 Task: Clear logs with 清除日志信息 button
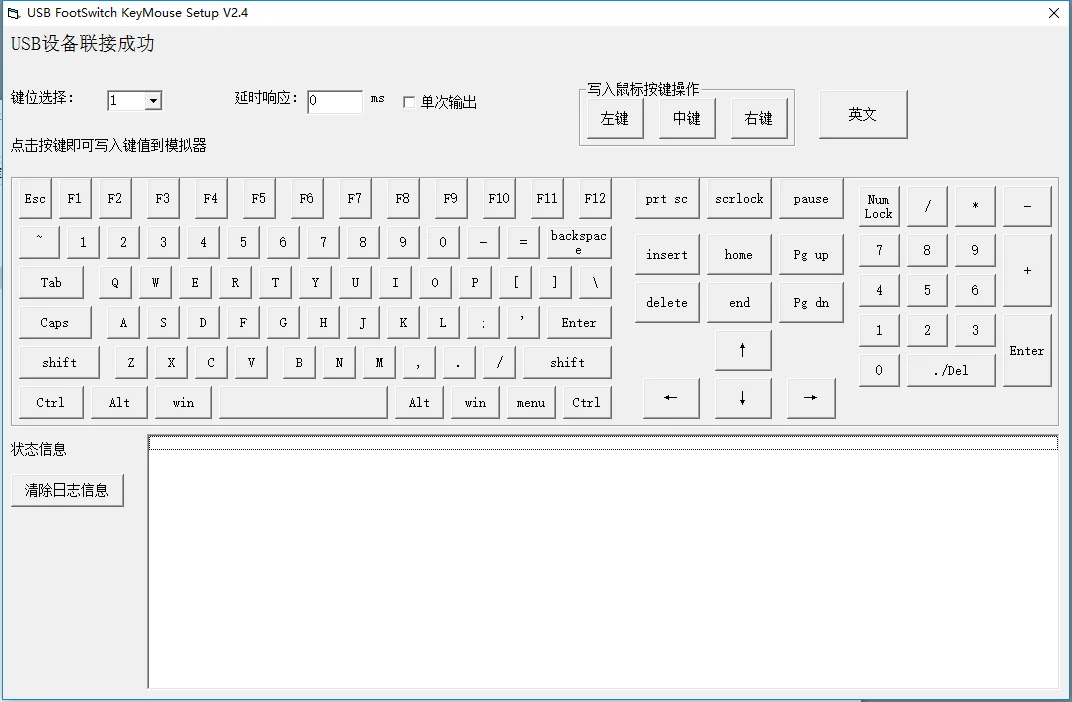coord(67,491)
